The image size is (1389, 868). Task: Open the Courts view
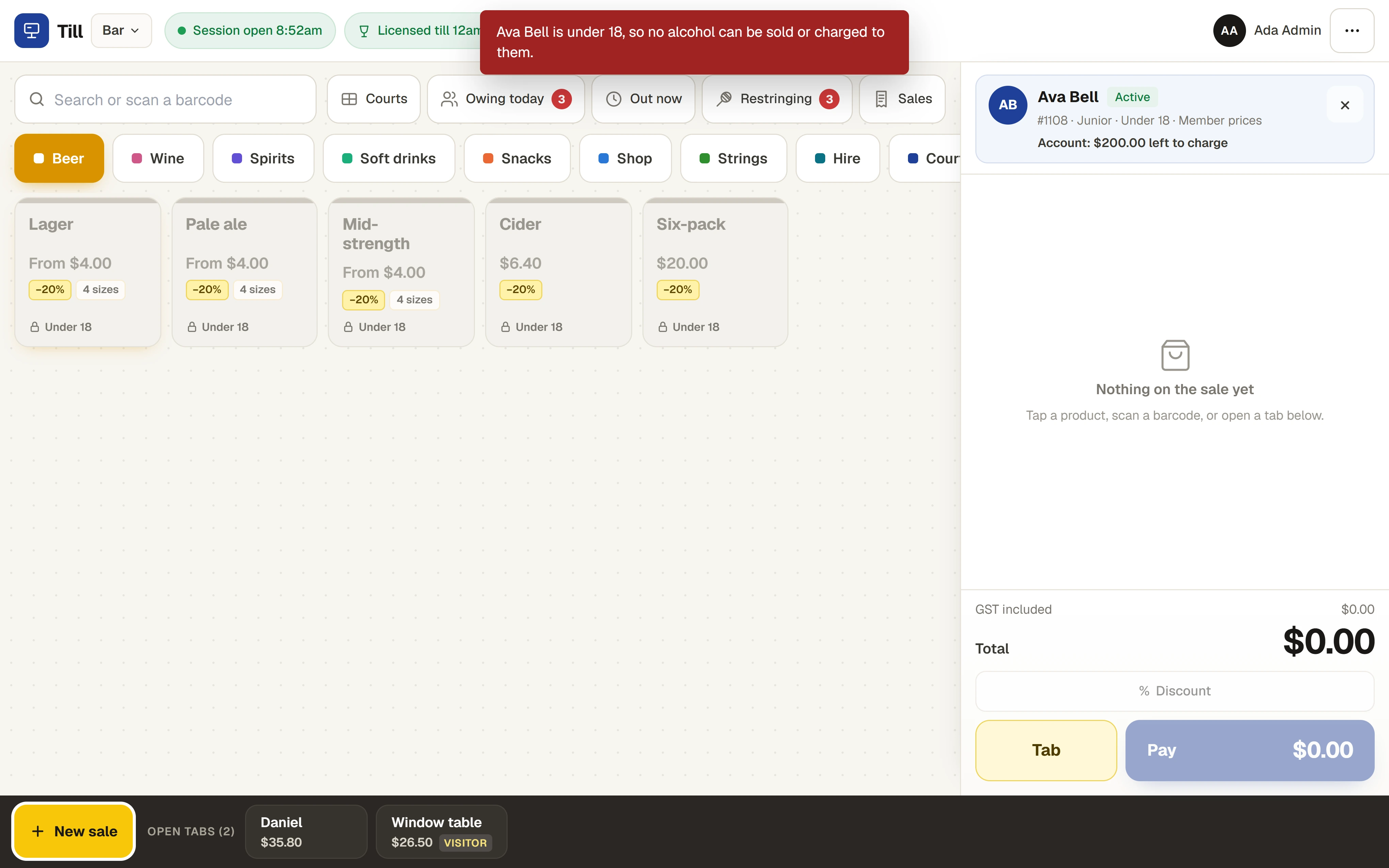[x=374, y=99]
